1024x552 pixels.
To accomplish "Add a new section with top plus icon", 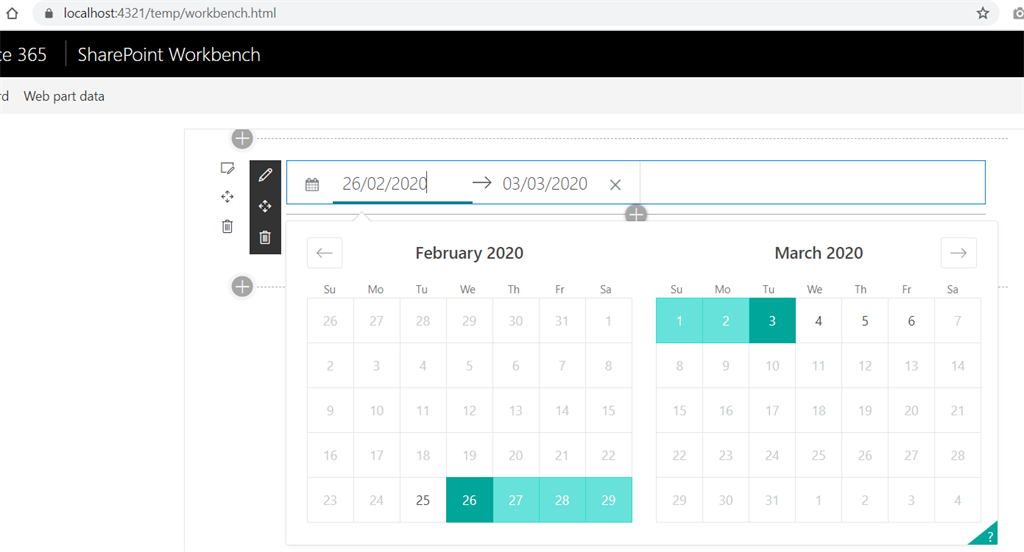I will tap(242, 138).
